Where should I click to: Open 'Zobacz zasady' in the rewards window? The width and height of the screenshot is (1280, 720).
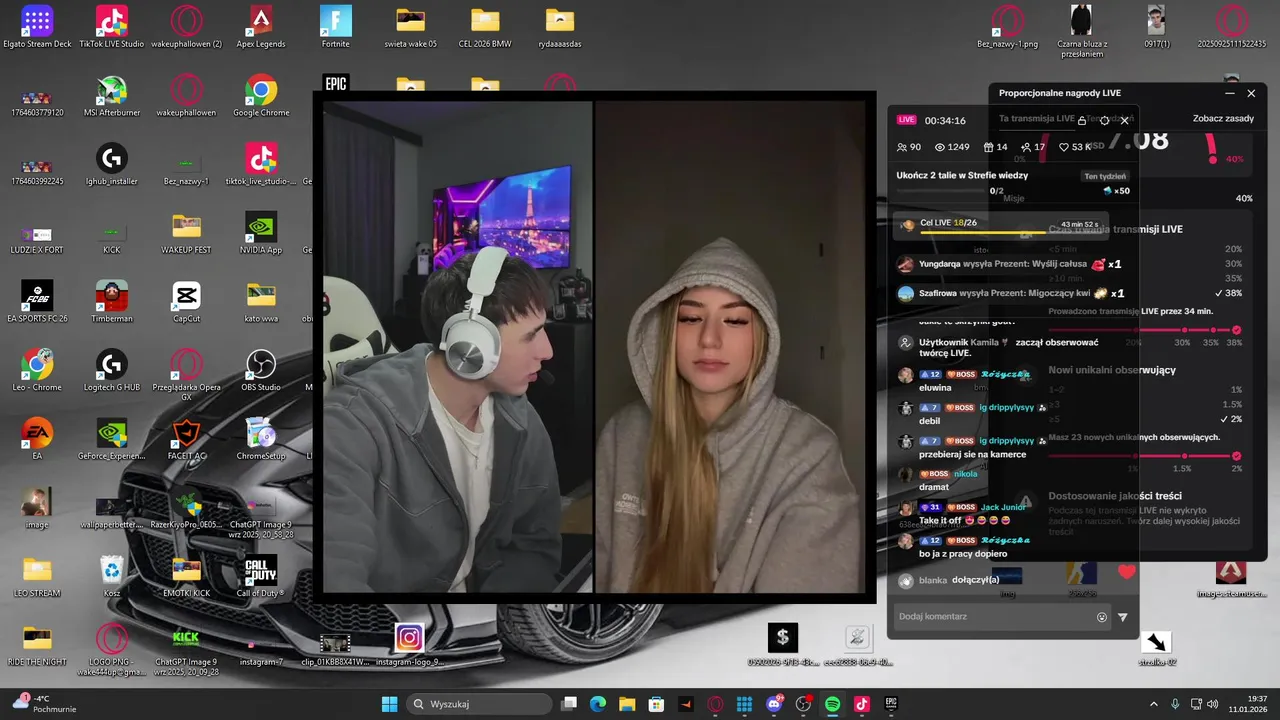[x=1223, y=118]
